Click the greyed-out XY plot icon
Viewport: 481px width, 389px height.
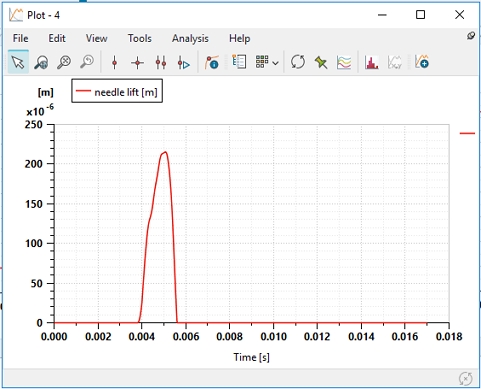point(395,62)
